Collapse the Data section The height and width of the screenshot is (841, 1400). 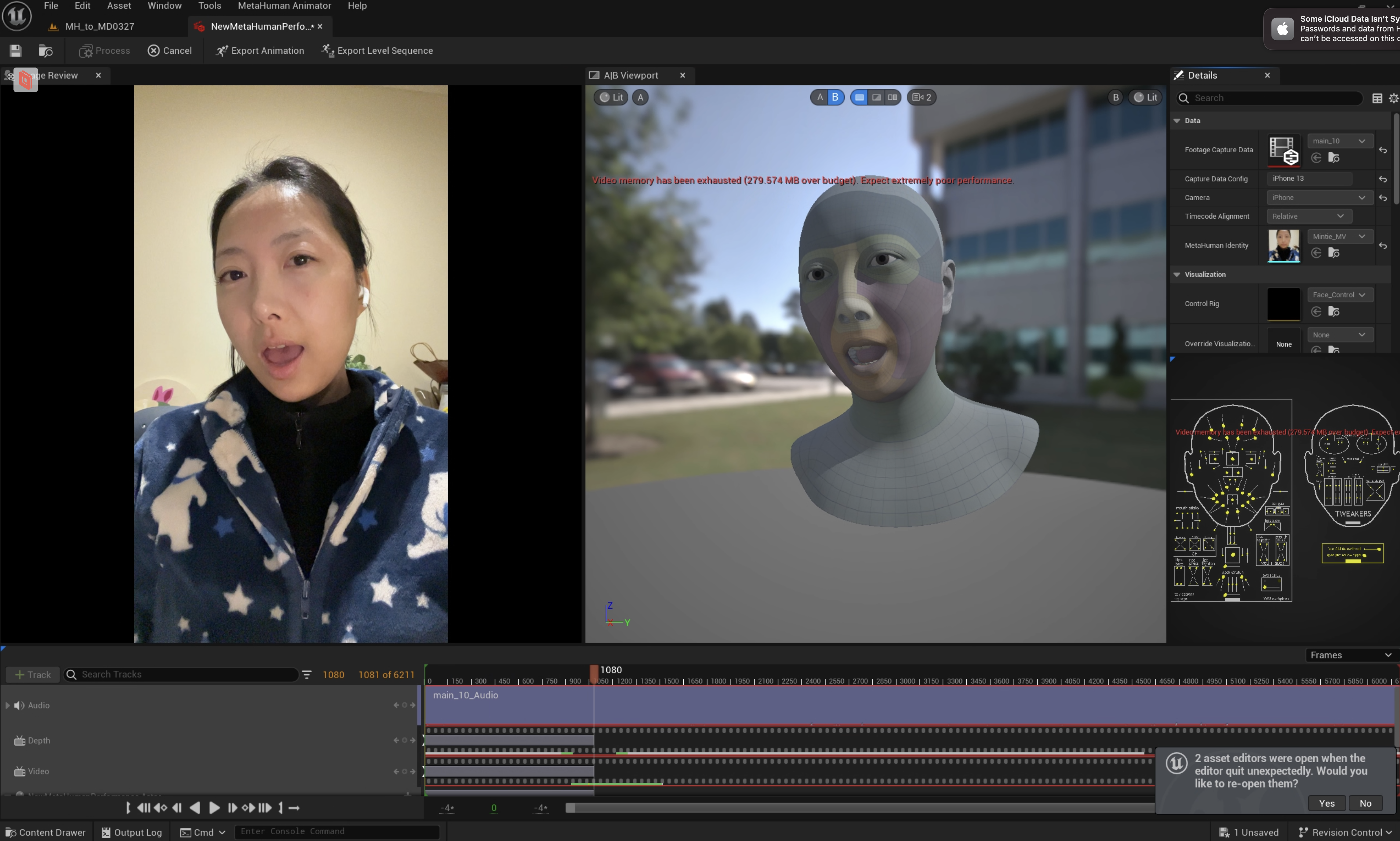(1177, 121)
